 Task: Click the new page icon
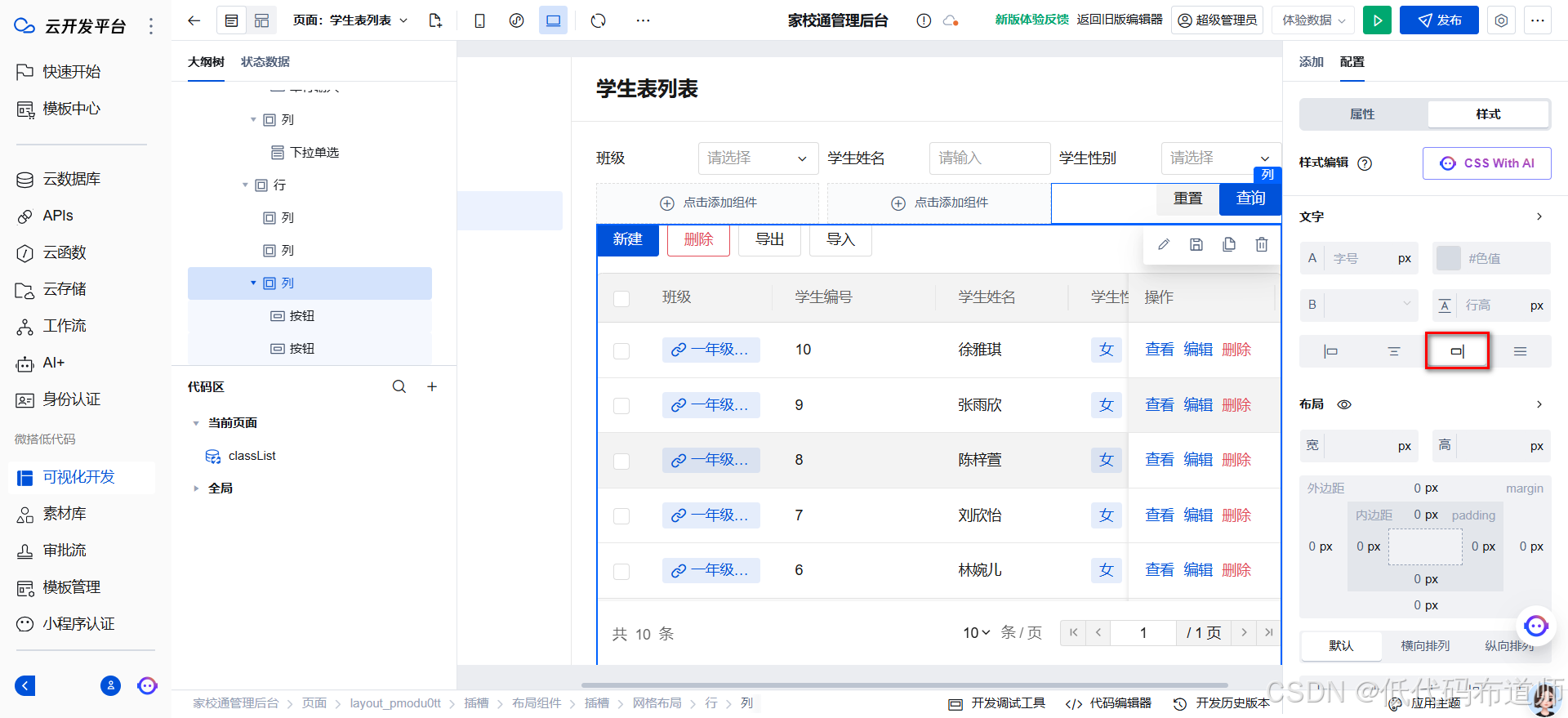tap(435, 20)
